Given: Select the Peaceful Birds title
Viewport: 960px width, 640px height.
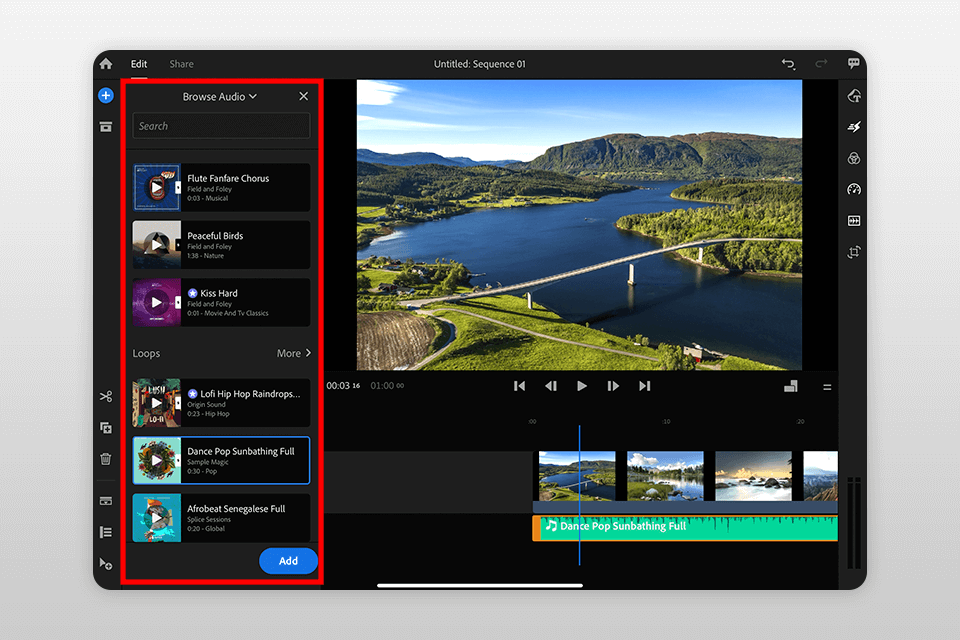Looking at the screenshot, I should [x=215, y=236].
